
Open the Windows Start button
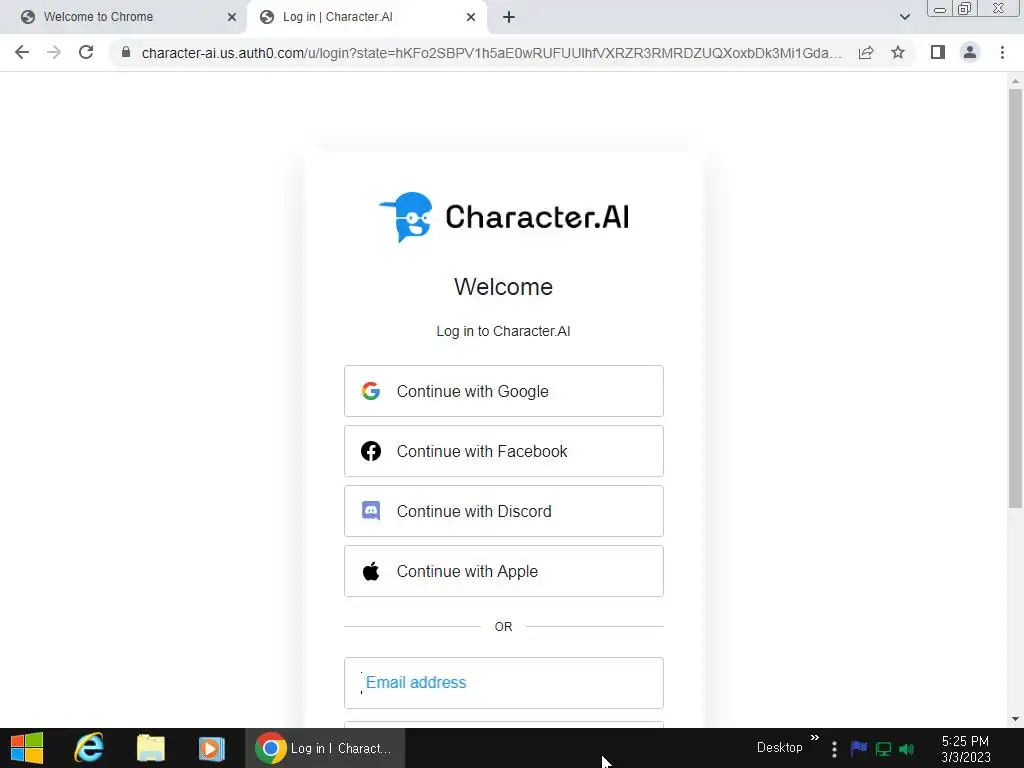(x=27, y=748)
